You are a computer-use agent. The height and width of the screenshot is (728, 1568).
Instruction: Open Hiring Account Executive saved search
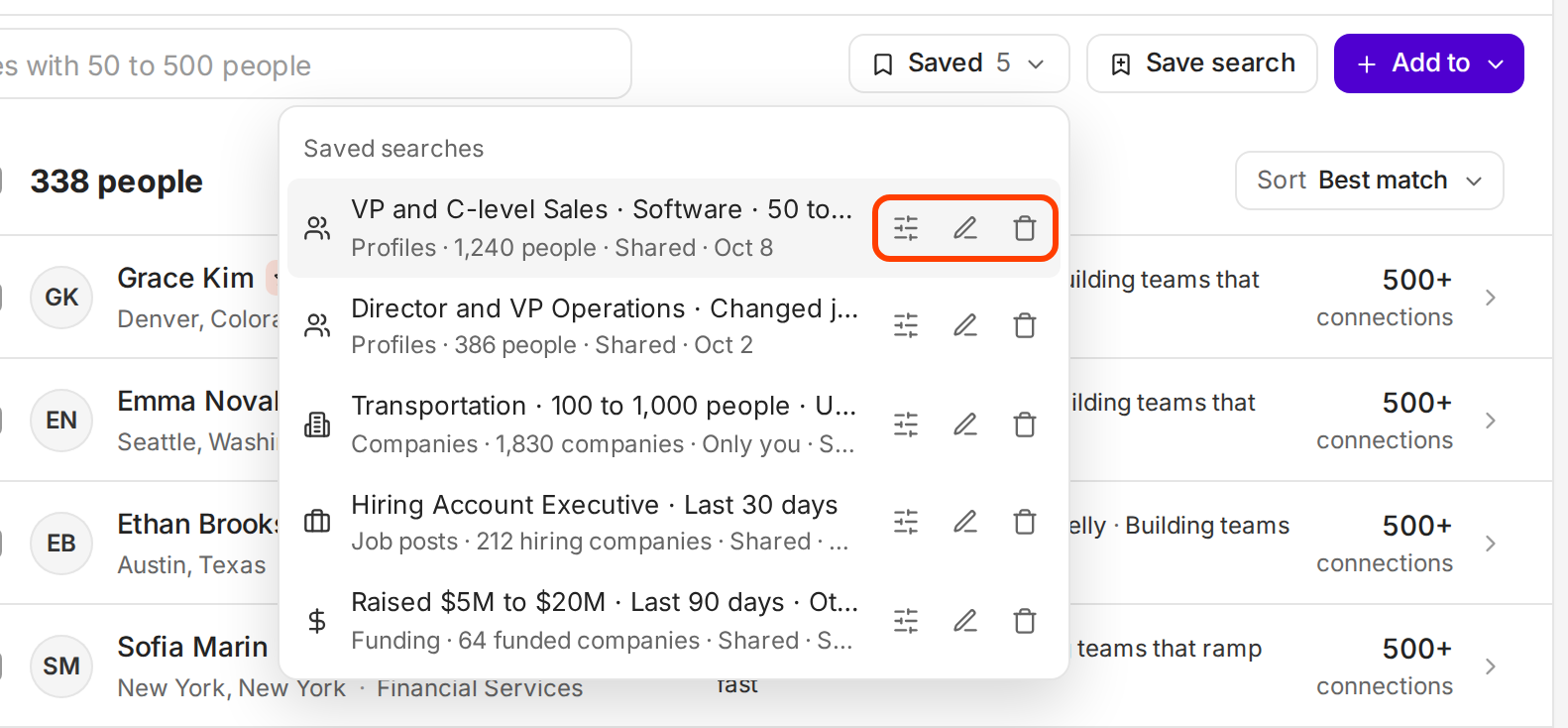pos(674,522)
